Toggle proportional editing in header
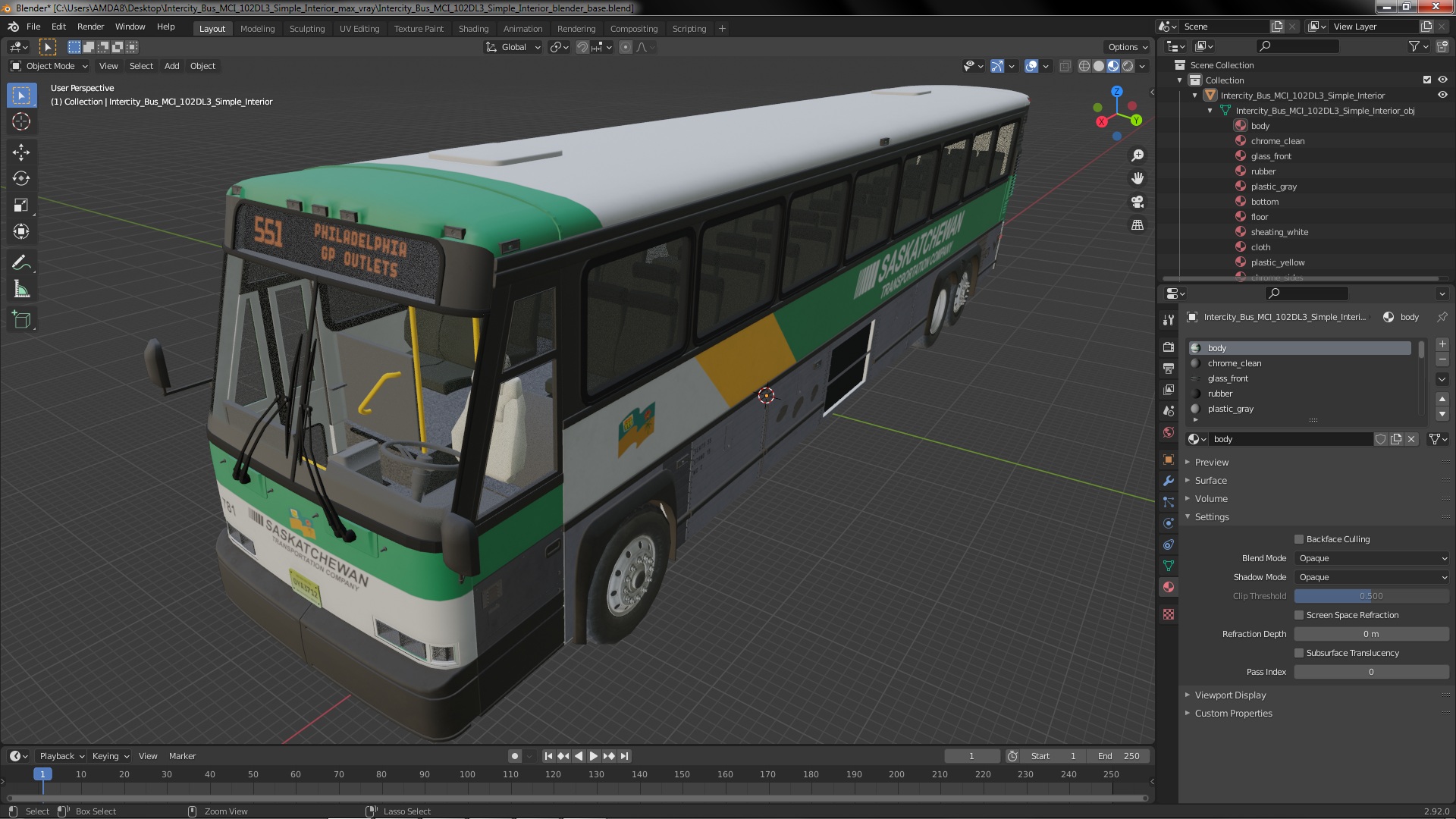 click(x=626, y=47)
